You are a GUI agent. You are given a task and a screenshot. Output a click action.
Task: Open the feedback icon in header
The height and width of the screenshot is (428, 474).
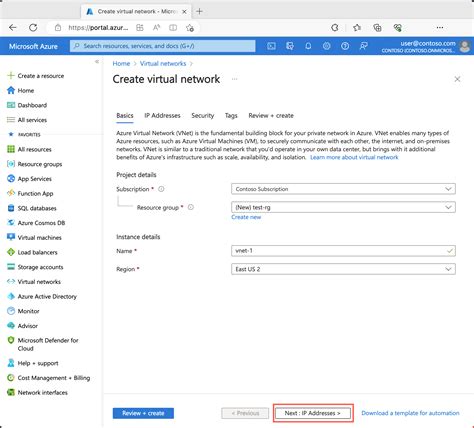363,46
